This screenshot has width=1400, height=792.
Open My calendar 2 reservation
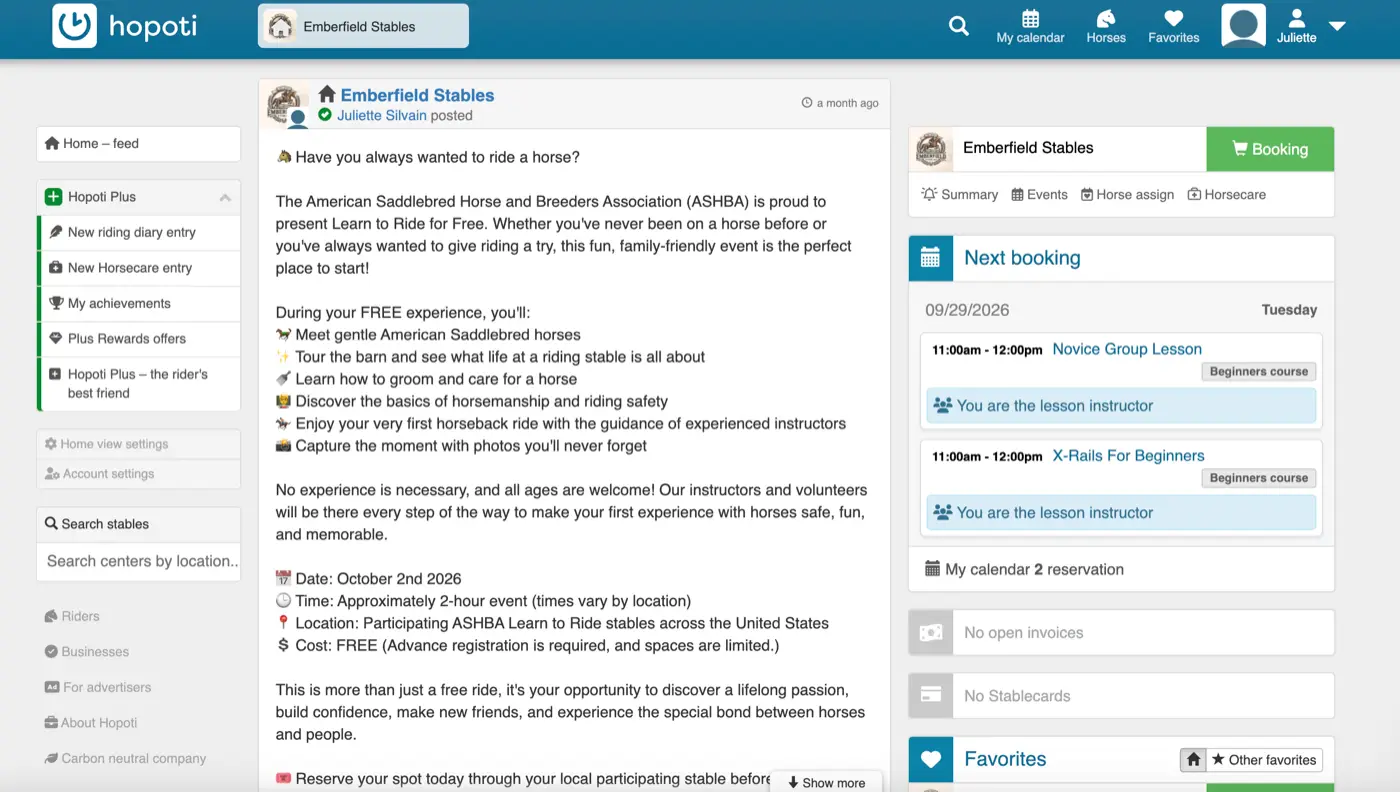pyautogui.click(x=1025, y=570)
